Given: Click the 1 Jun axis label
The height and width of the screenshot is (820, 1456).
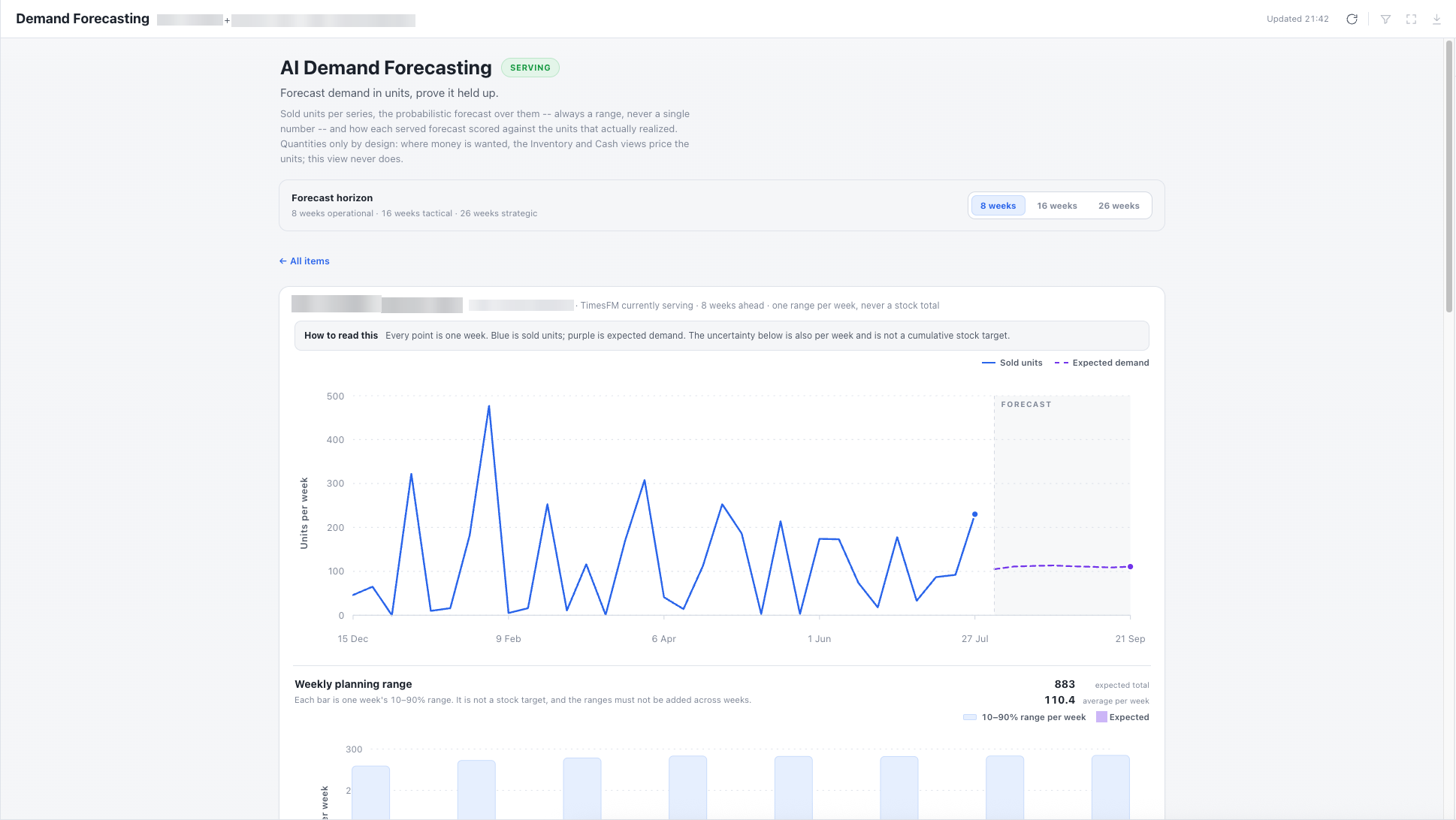Looking at the screenshot, I should point(820,639).
